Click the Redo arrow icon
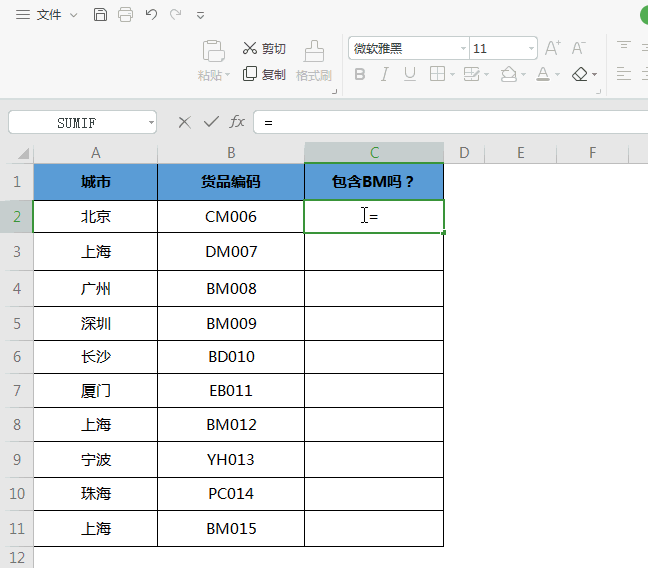The height and width of the screenshot is (568, 648). click(176, 15)
